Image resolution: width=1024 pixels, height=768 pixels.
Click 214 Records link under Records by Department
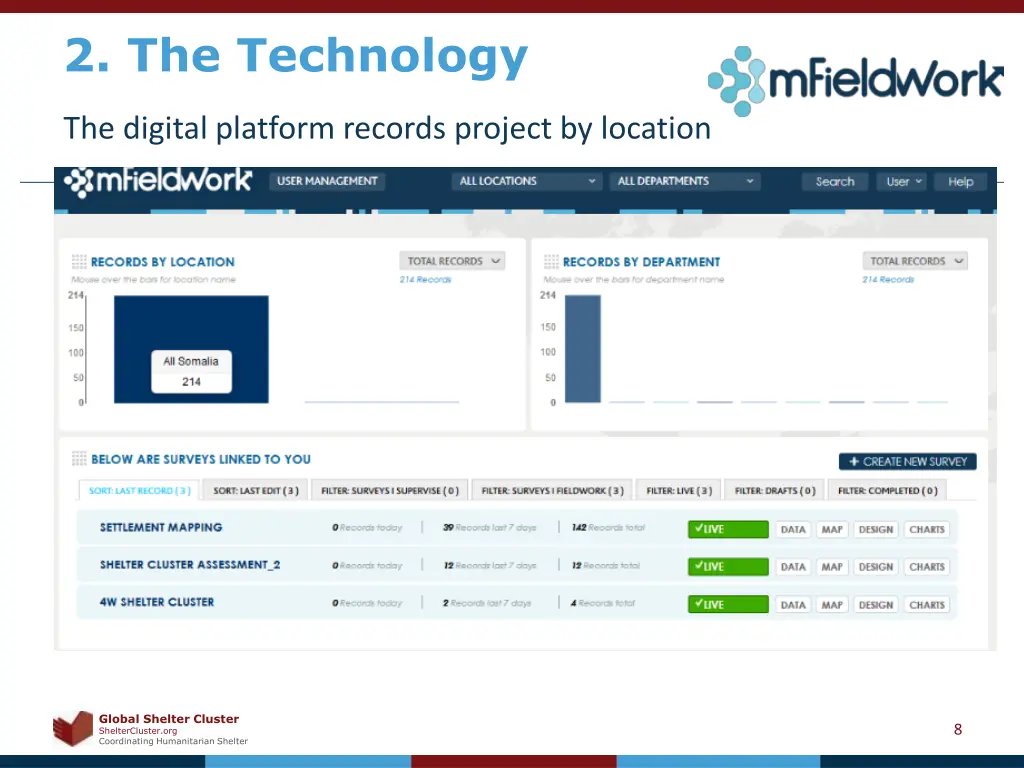coord(888,280)
